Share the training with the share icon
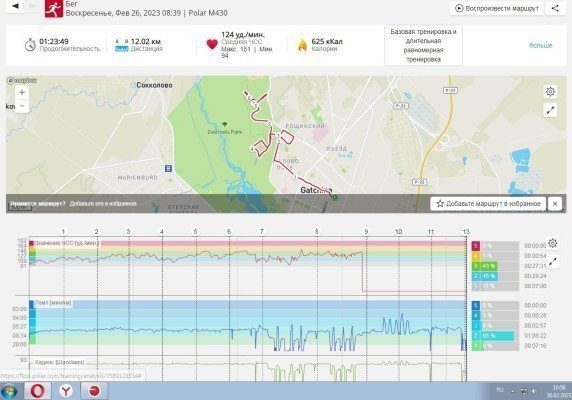The width and height of the screenshot is (572, 400). tap(555, 8)
